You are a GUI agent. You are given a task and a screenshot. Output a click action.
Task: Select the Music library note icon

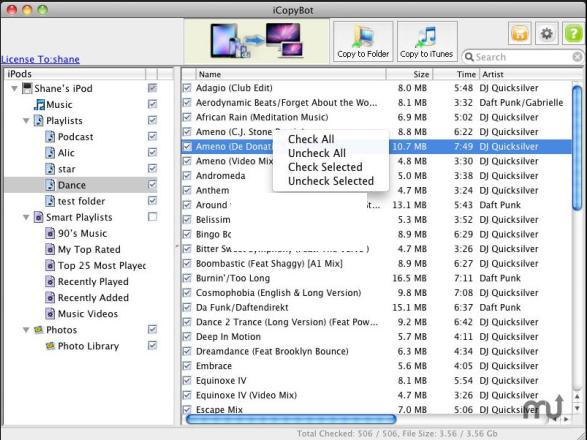39,104
